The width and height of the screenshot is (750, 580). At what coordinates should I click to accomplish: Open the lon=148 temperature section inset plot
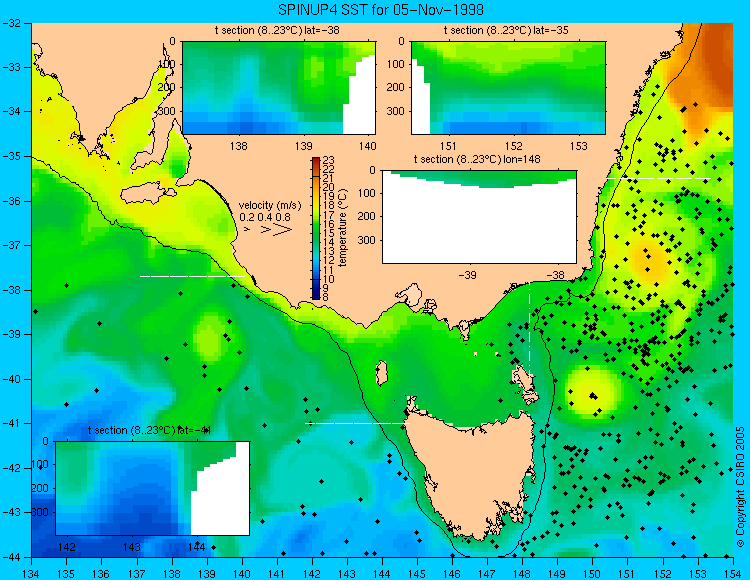coord(479,217)
